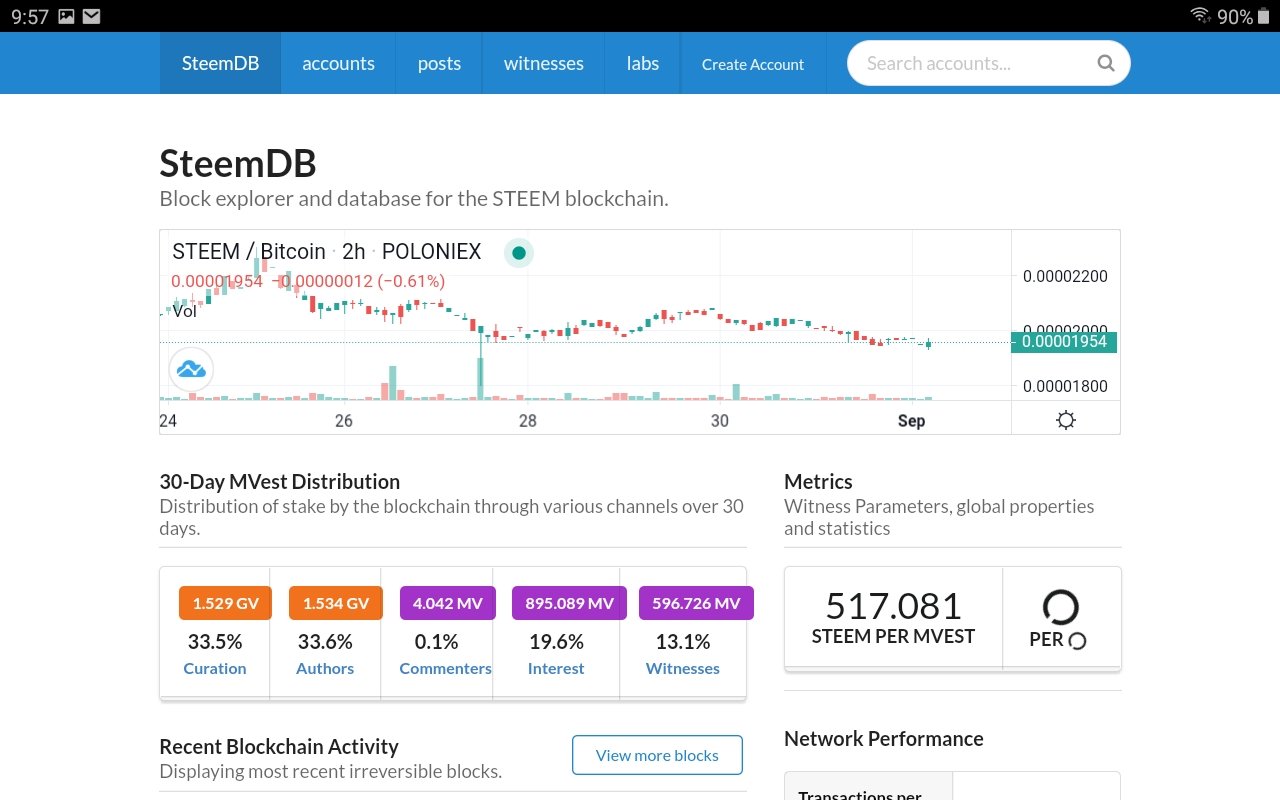Open the Authors link
1280x800 pixels.
325,668
